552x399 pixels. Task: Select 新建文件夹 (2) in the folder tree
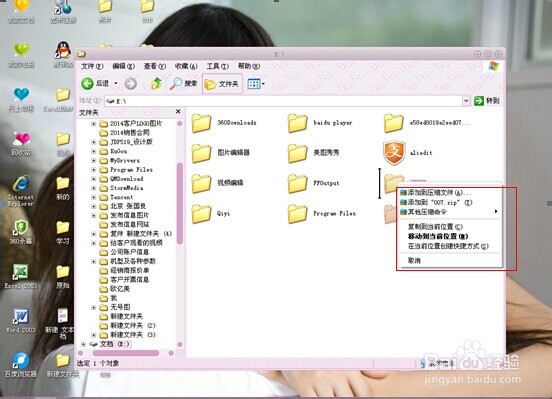click(127, 325)
